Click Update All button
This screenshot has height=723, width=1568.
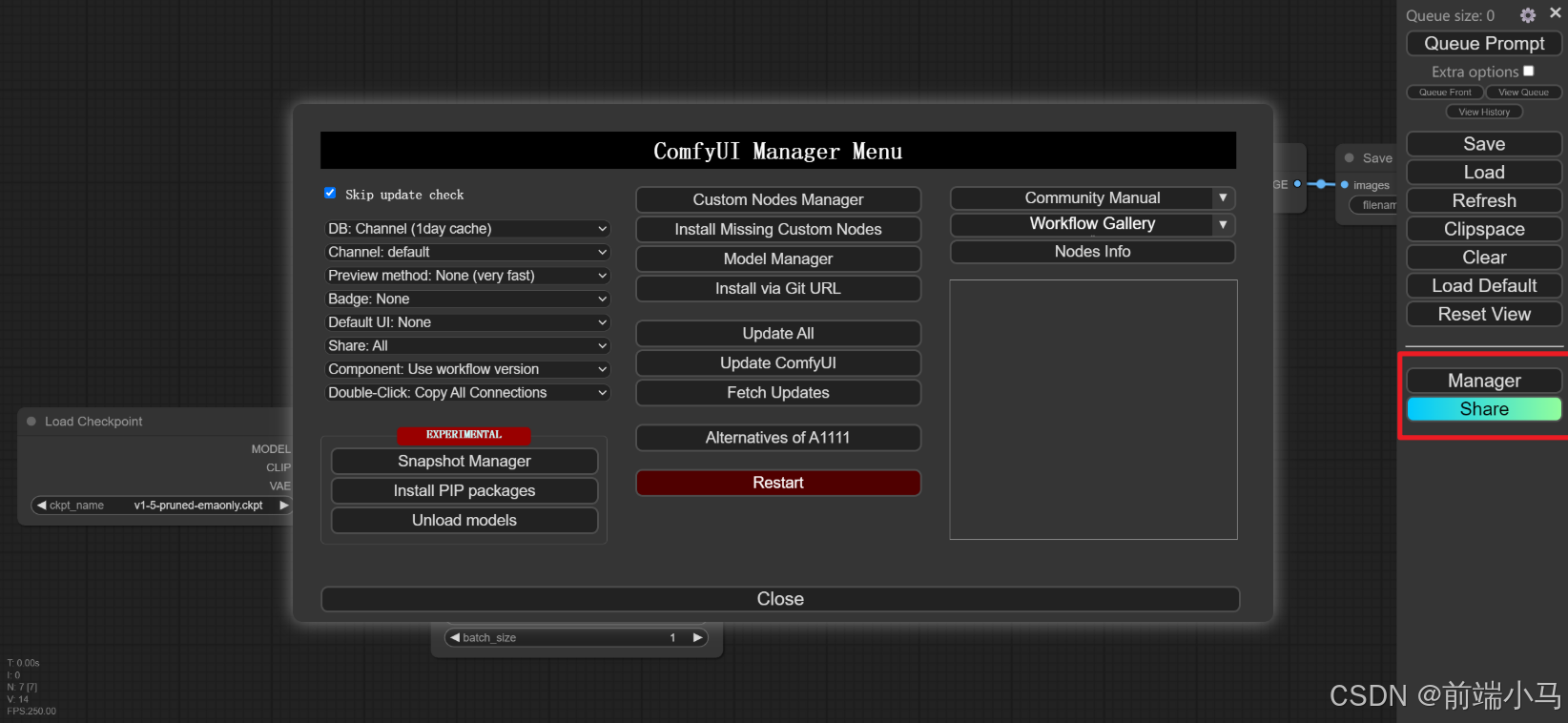point(778,333)
